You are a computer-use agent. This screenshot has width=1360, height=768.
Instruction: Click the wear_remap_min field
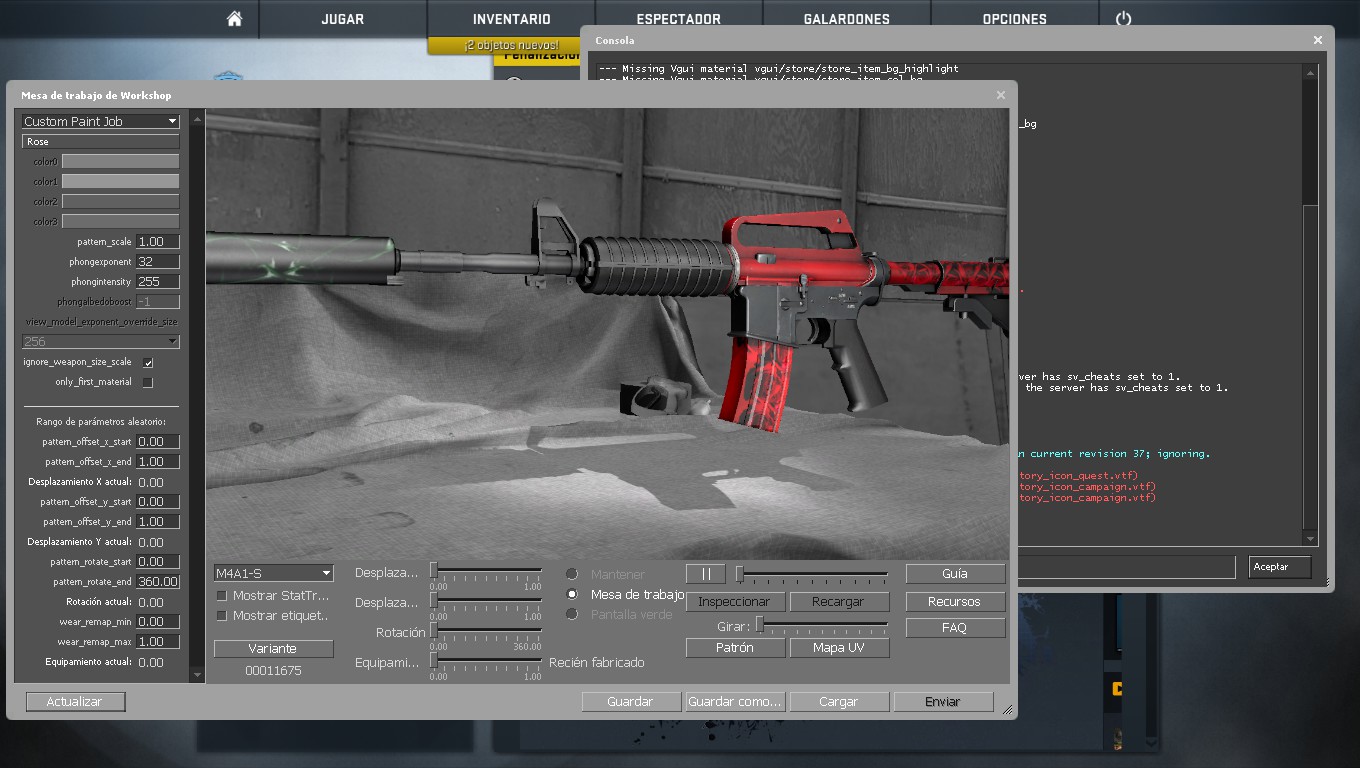(158, 621)
